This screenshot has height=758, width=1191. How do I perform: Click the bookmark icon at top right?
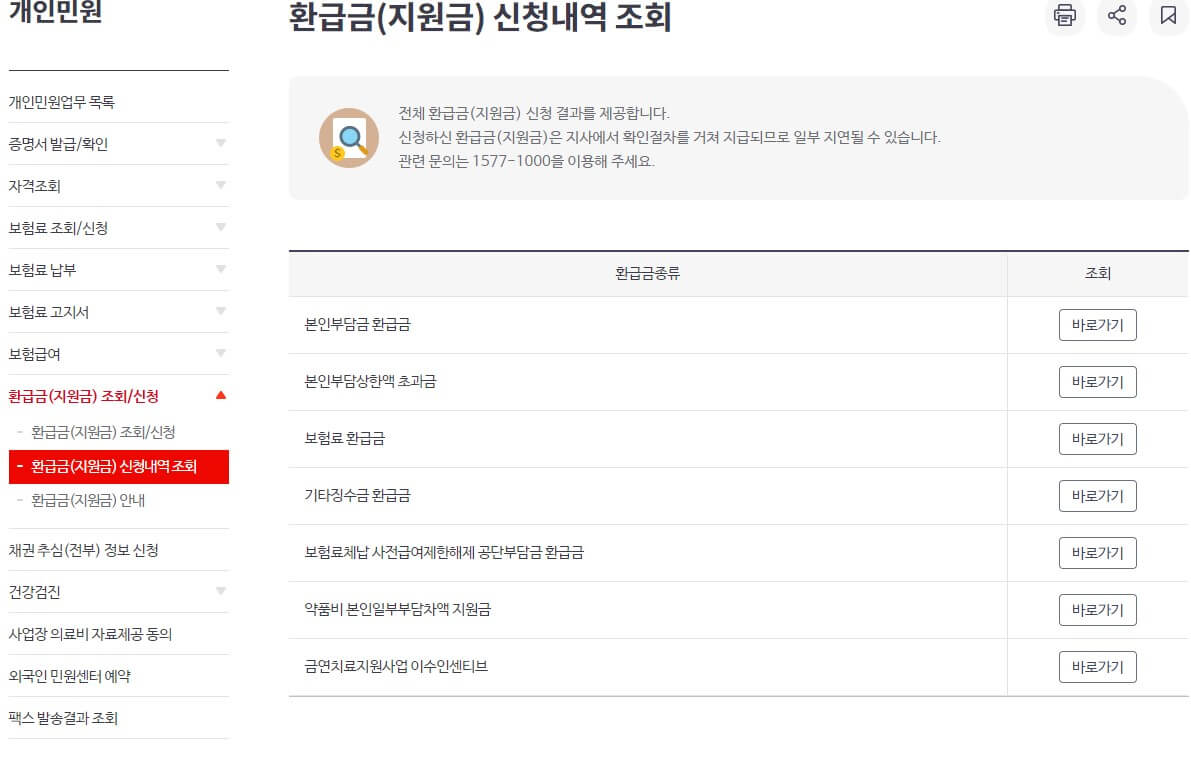tap(1169, 17)
